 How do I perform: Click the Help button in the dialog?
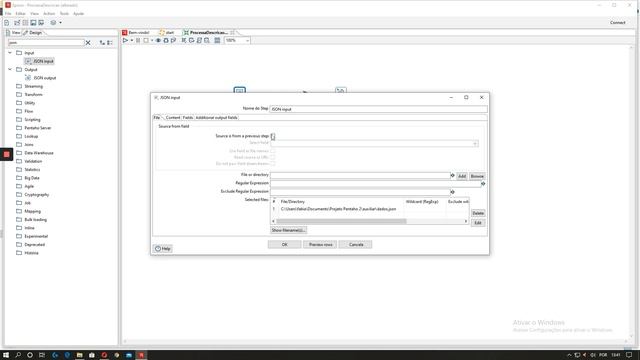pyautogui.click(x=163, y=249)
